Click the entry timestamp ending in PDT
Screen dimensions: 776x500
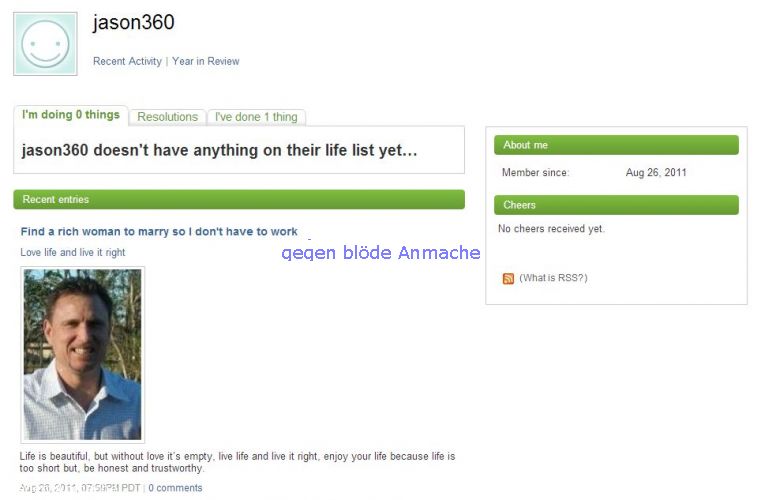(80, 488)
